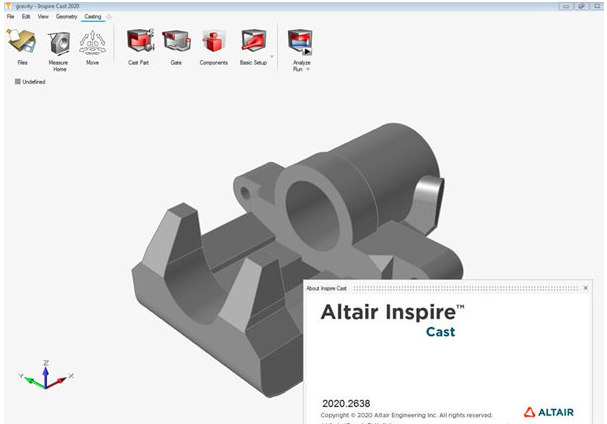The image size is (607, 424).
Task: Click the Altair Engineering copyright line
Action: coord(406,415)
